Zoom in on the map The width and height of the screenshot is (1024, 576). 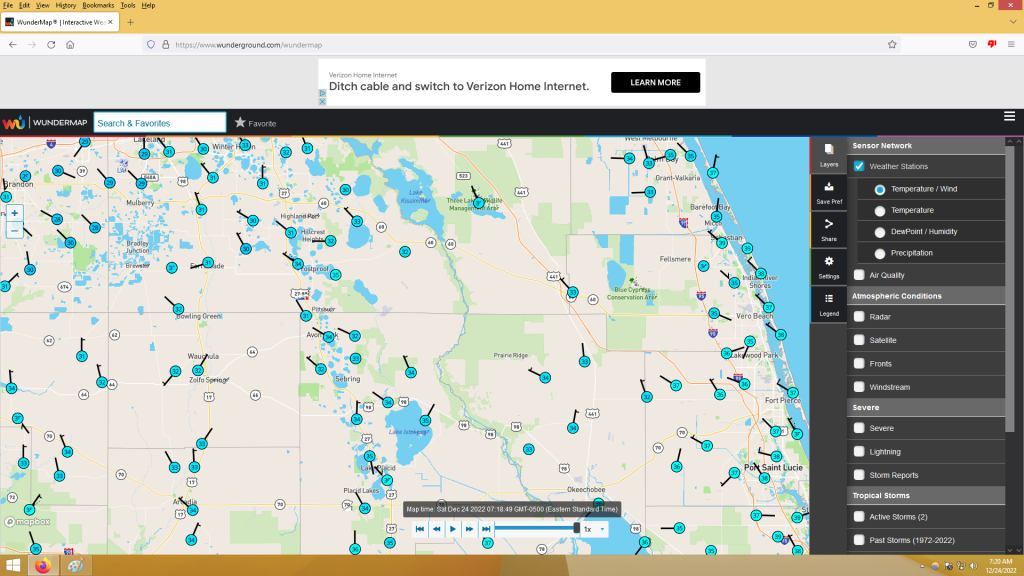[x=14, y=213]
